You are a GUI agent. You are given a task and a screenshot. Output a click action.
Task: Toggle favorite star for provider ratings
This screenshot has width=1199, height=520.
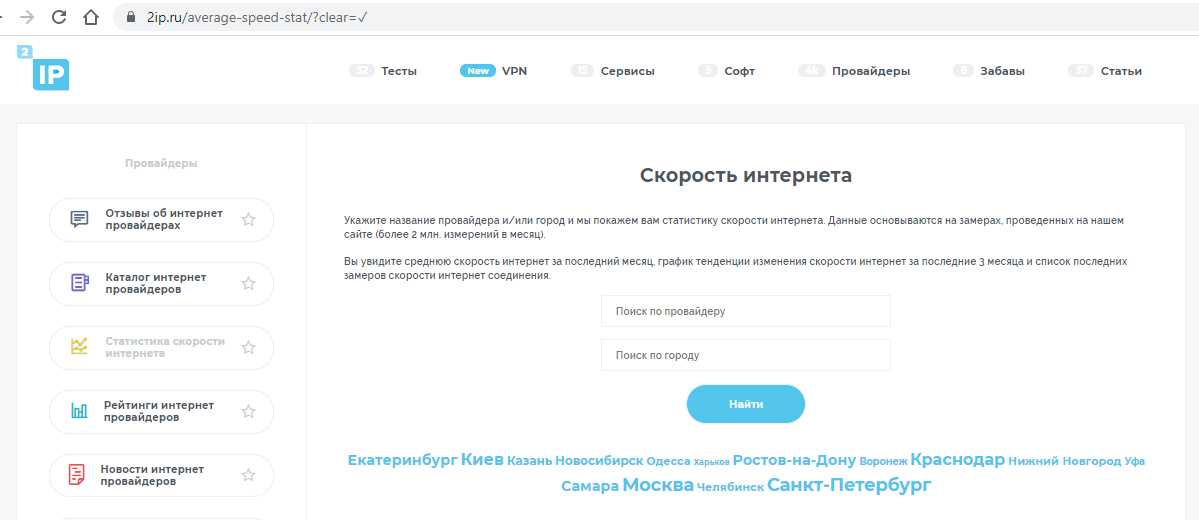click(x=249, y=411)
